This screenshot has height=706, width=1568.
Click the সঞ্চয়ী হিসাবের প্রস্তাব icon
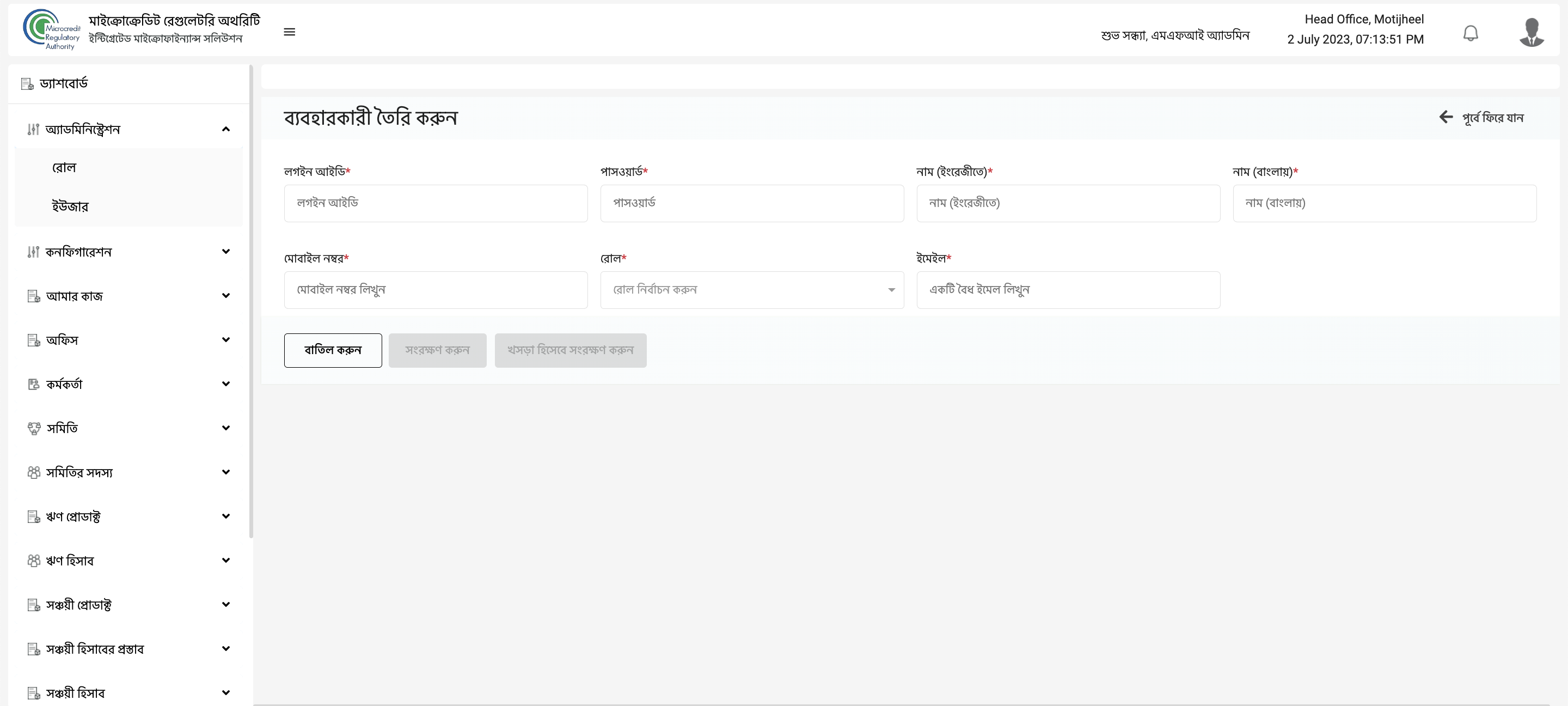(33, 649)
